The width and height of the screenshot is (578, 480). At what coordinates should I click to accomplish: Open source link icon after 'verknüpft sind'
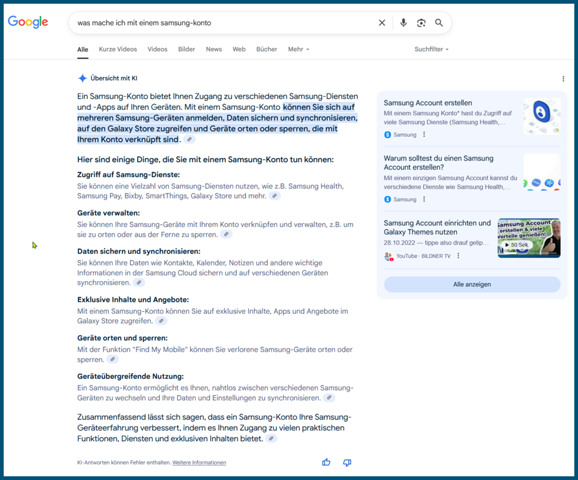pos(189,139)
